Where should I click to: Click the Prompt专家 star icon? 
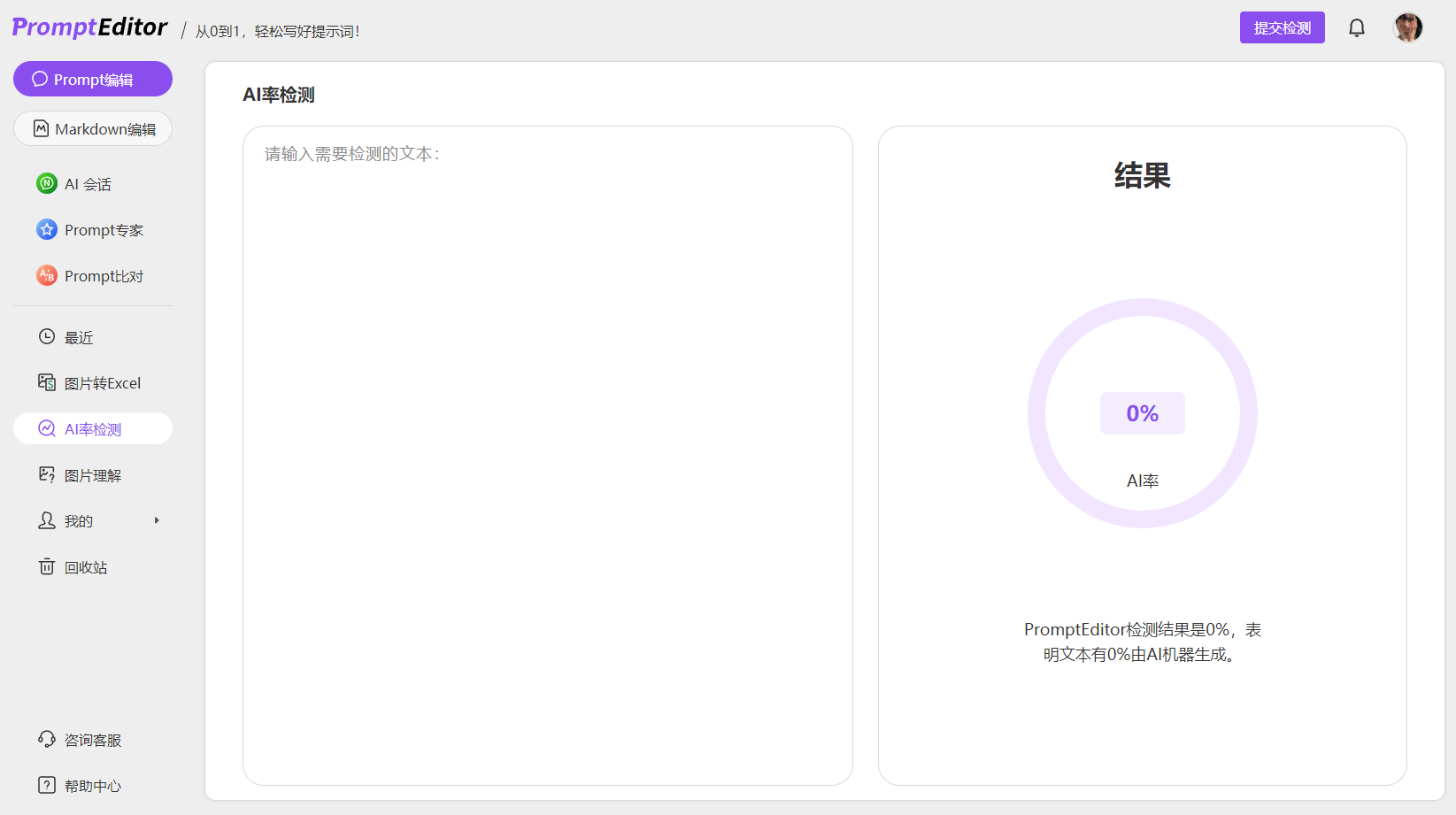coord(47,230)
